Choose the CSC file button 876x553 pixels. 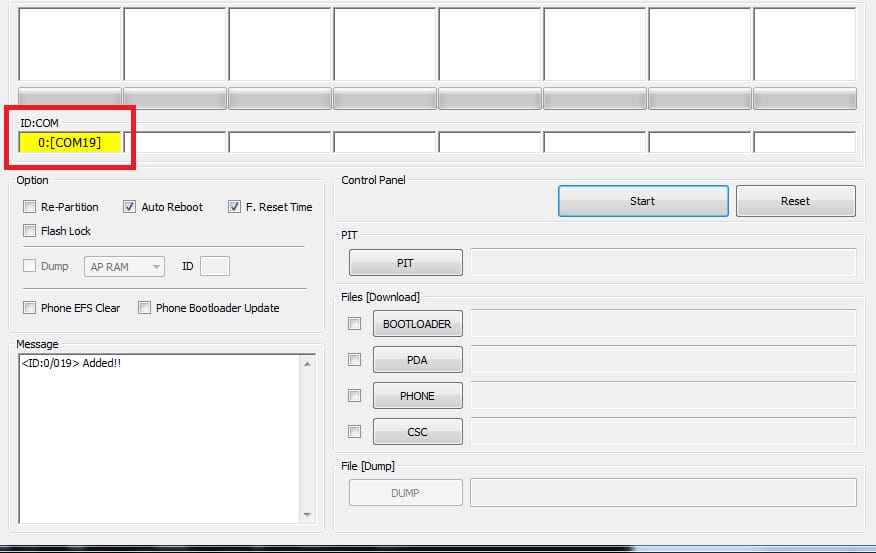tap(417, 432)
